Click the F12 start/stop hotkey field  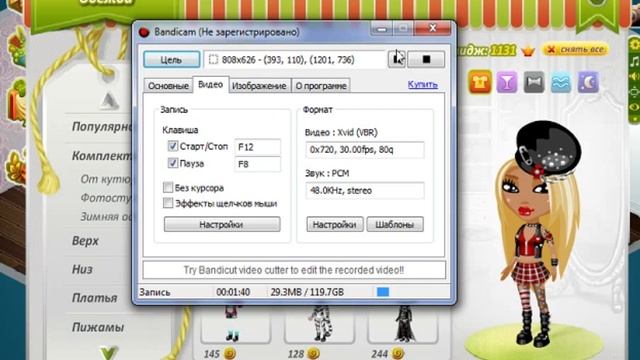click(x=258, y=147)
